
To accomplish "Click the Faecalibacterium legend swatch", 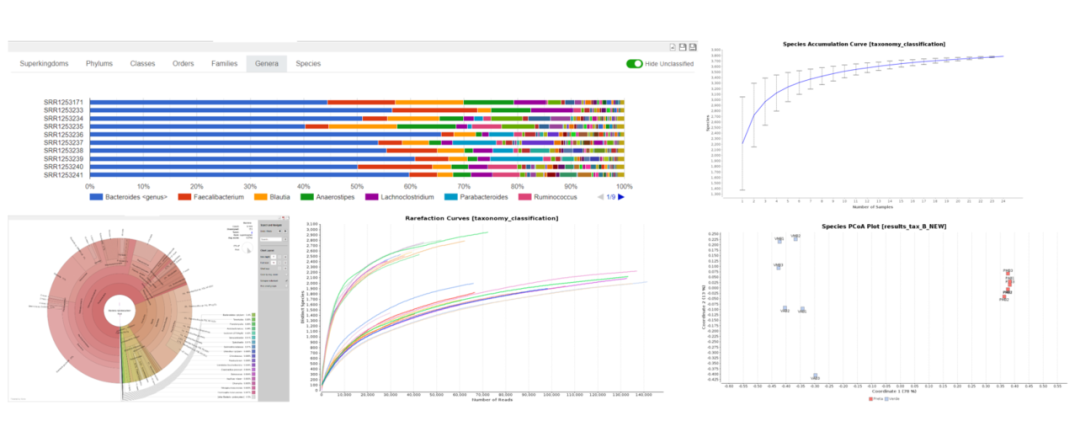I will point(184,197).
